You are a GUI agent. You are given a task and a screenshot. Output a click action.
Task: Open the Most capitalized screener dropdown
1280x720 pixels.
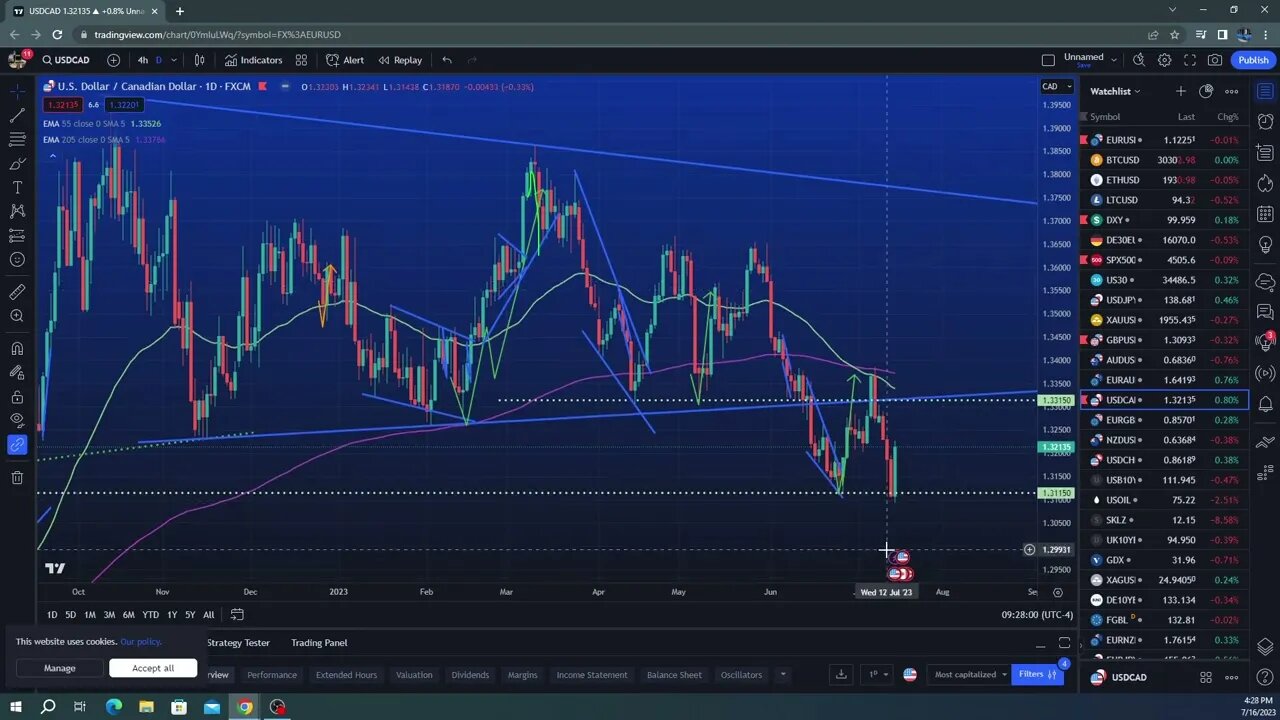pos(971,675)
